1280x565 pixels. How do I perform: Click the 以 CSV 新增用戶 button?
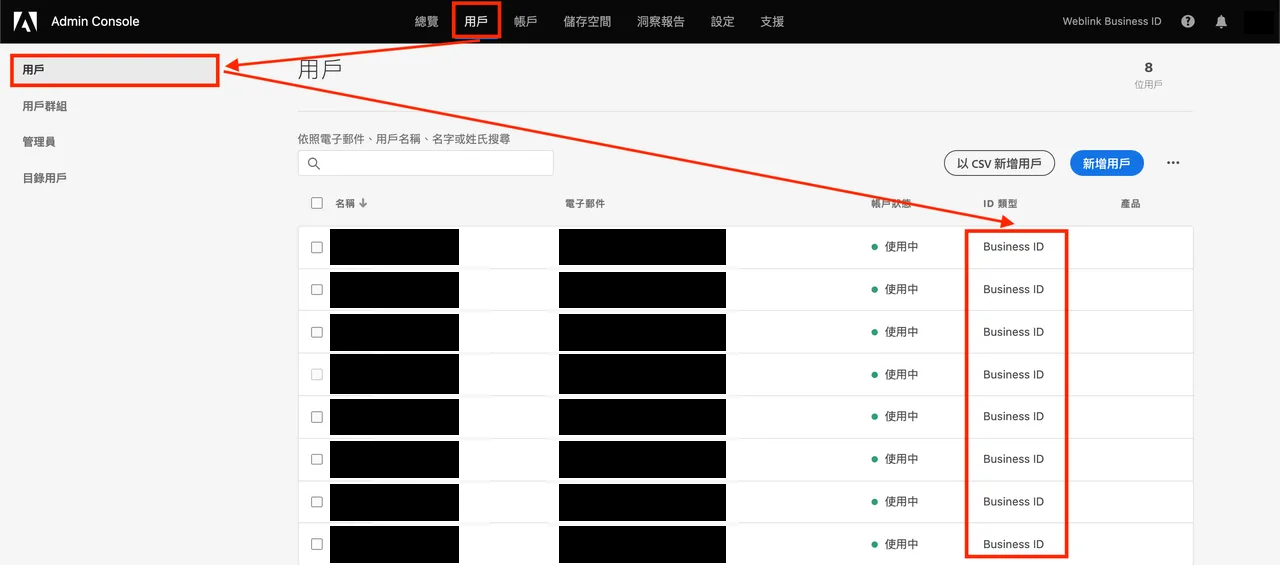pyautogui.click(x=999, y=163)
